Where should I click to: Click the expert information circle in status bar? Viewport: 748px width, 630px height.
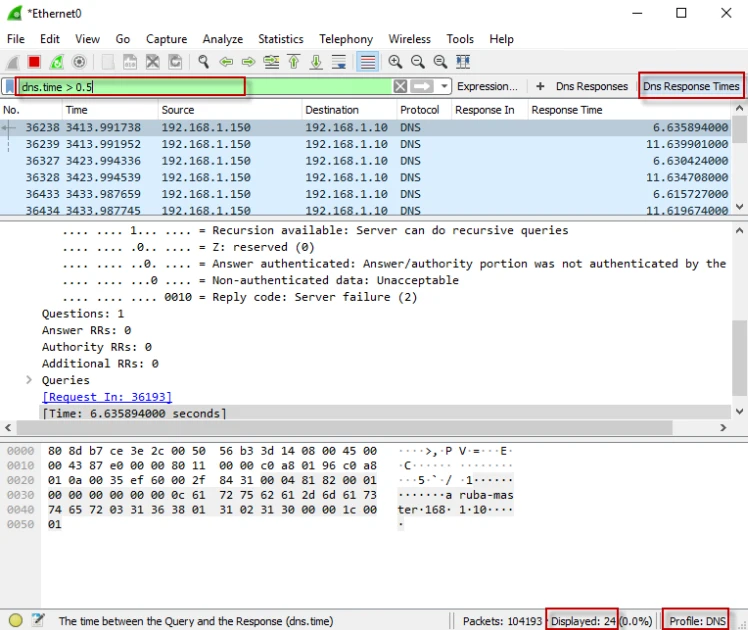(x=15, y=620)
